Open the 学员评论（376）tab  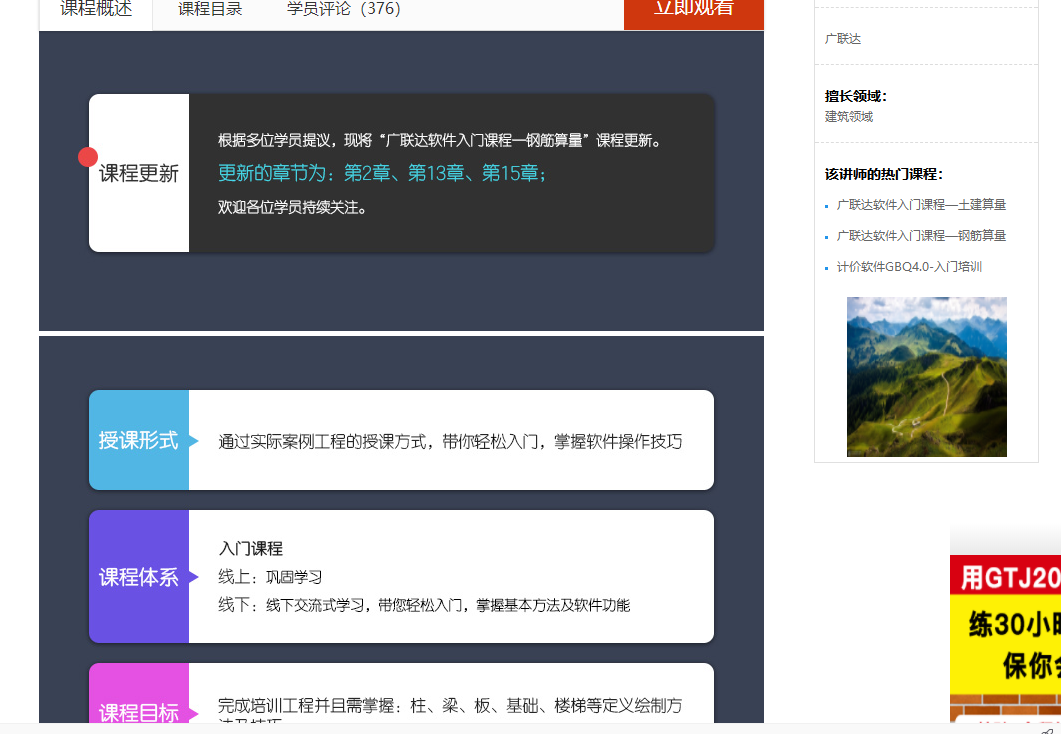(344, 9)
